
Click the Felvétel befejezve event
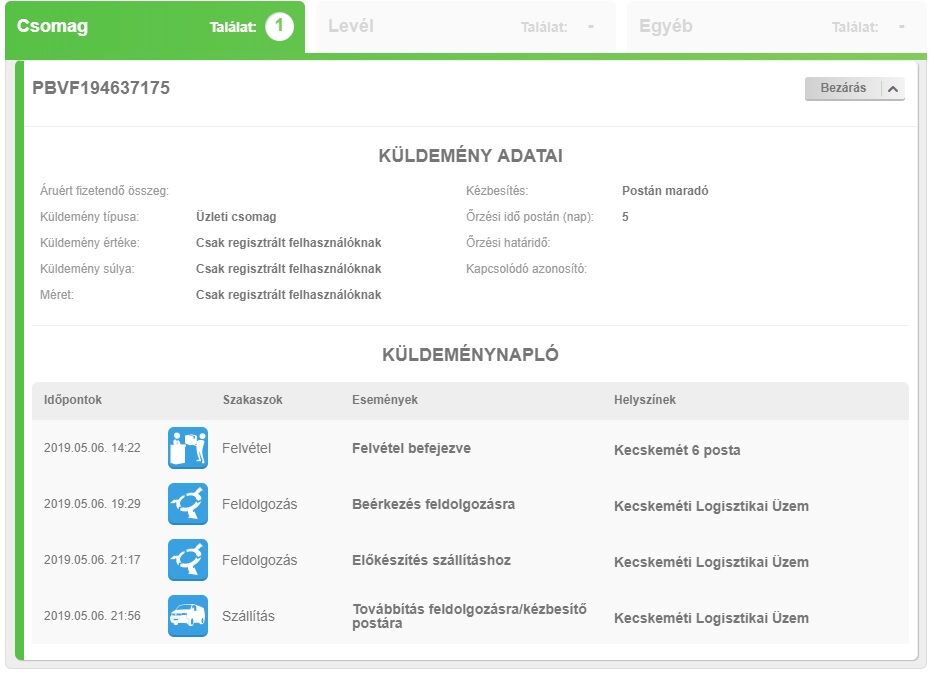tap(411, 448)
